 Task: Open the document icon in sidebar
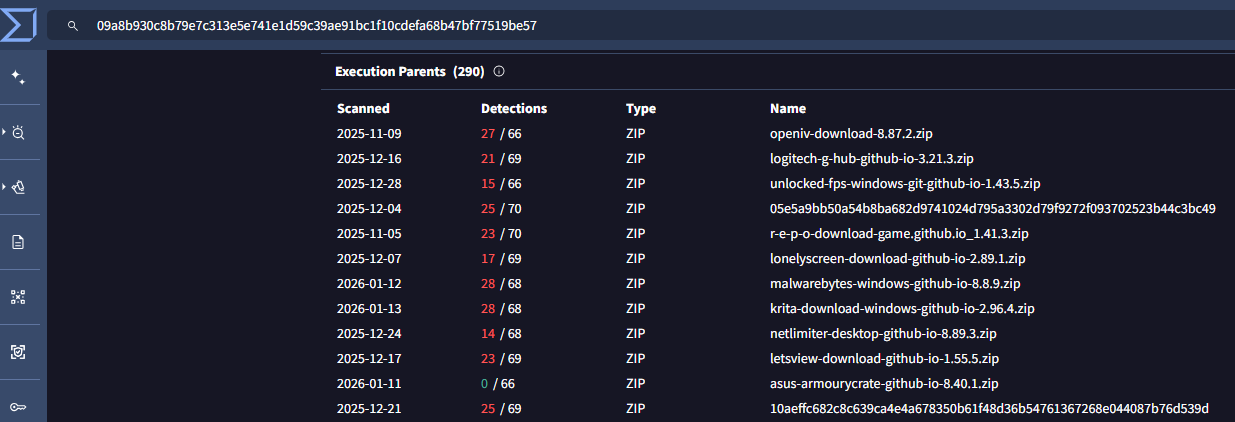(x=18, y=242)
